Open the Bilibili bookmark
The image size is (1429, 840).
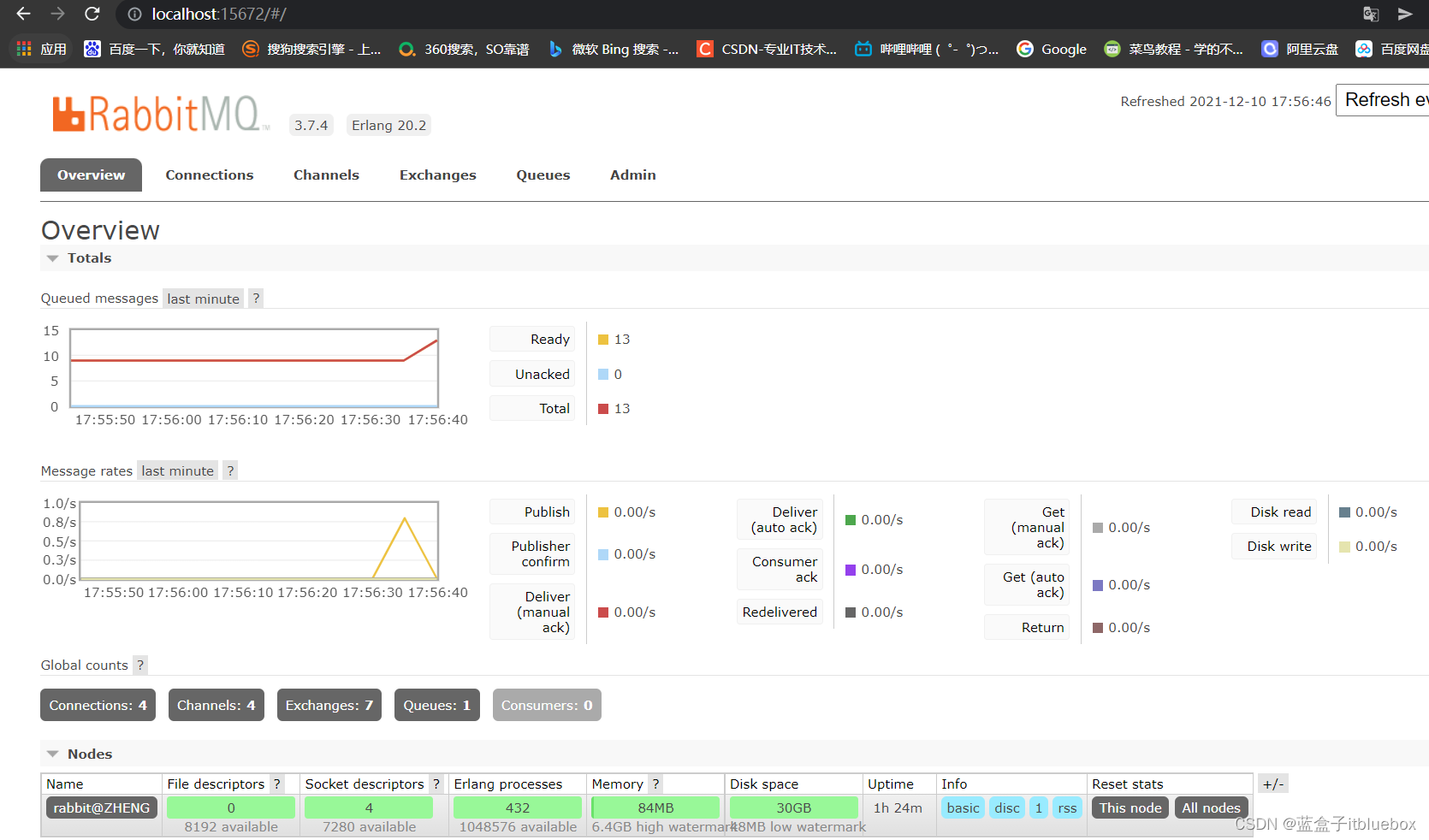[927, 49]
